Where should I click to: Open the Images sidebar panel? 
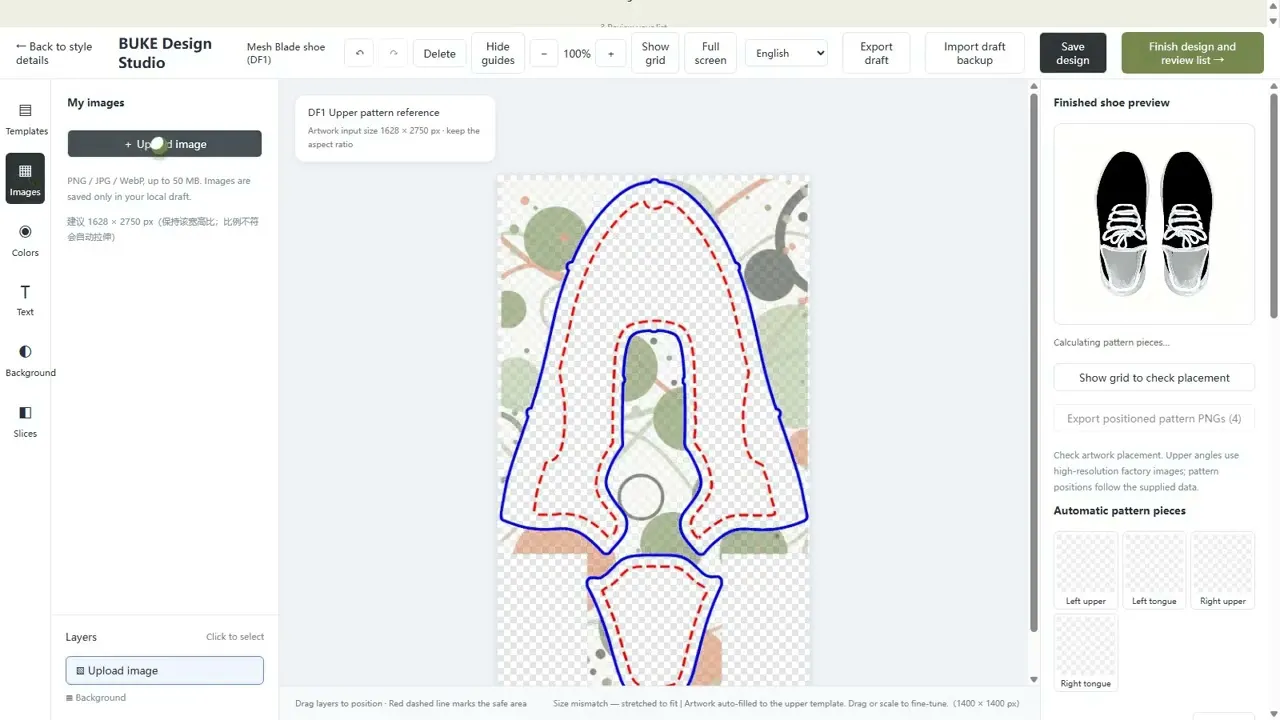pyautogui.click(x=25, y=178)
